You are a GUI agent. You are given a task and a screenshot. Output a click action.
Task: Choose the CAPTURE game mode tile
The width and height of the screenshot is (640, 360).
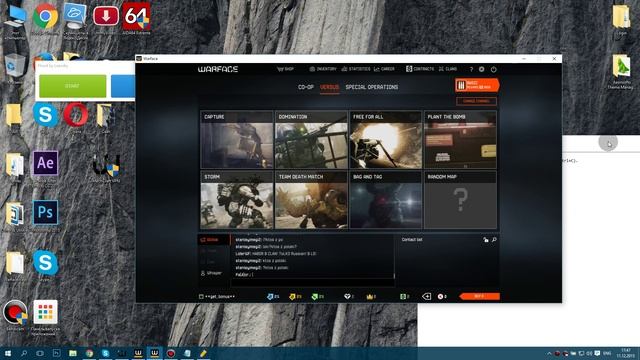(x=237, y=140)
